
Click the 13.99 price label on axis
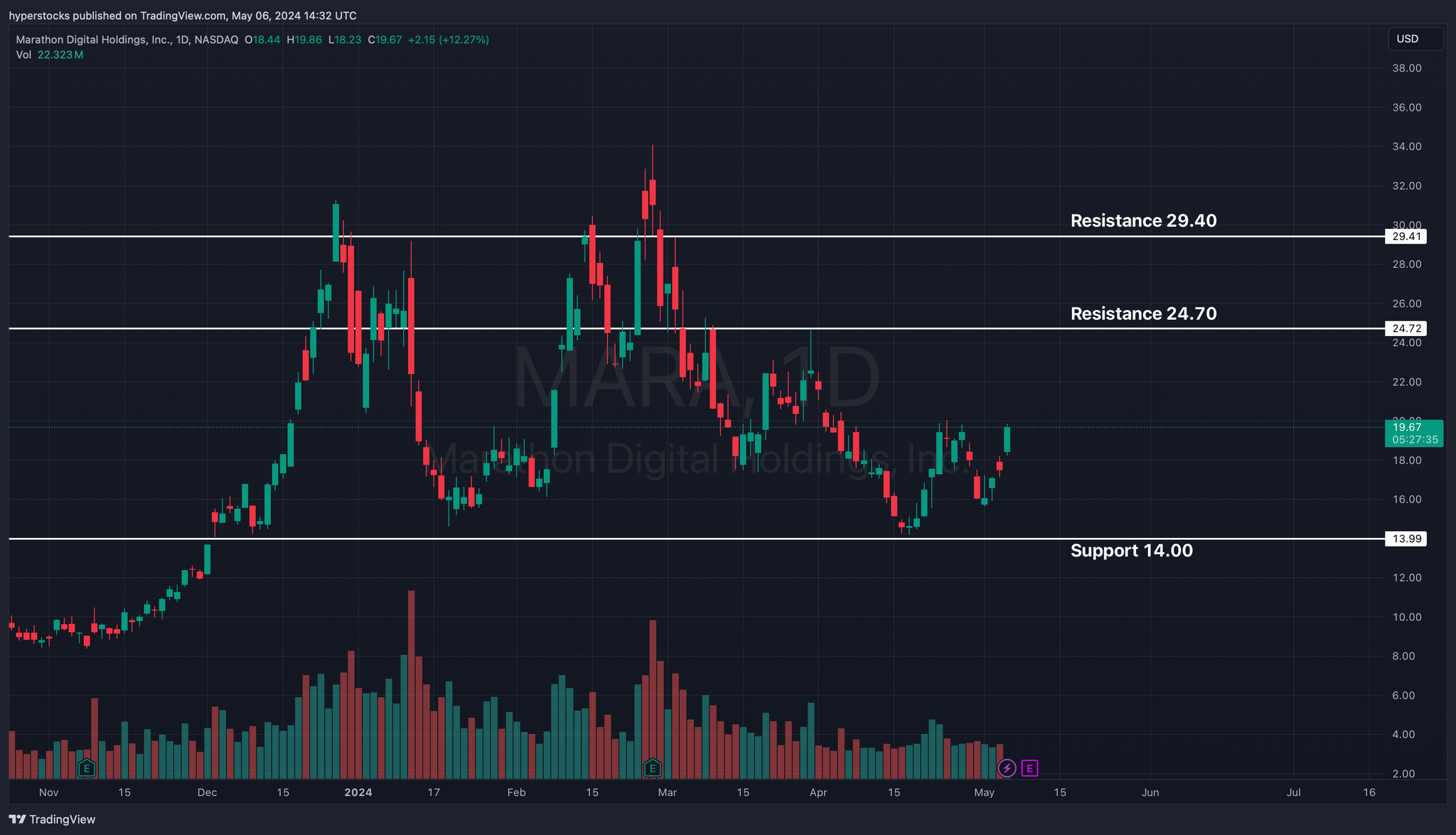[x=1406, y=539]
